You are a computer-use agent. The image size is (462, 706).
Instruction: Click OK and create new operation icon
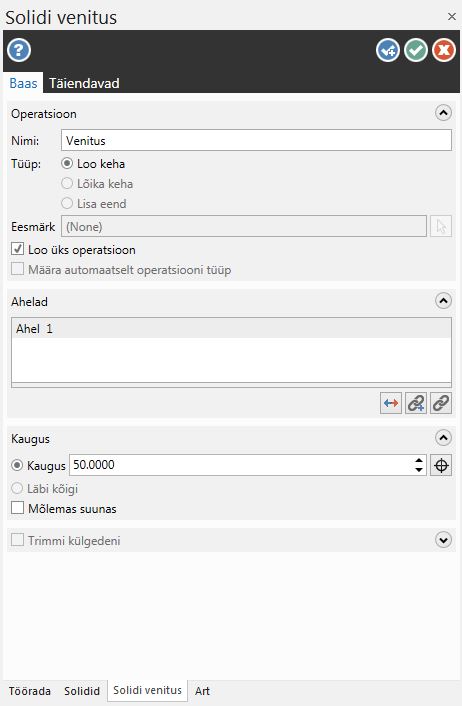[x=388, y=50]
